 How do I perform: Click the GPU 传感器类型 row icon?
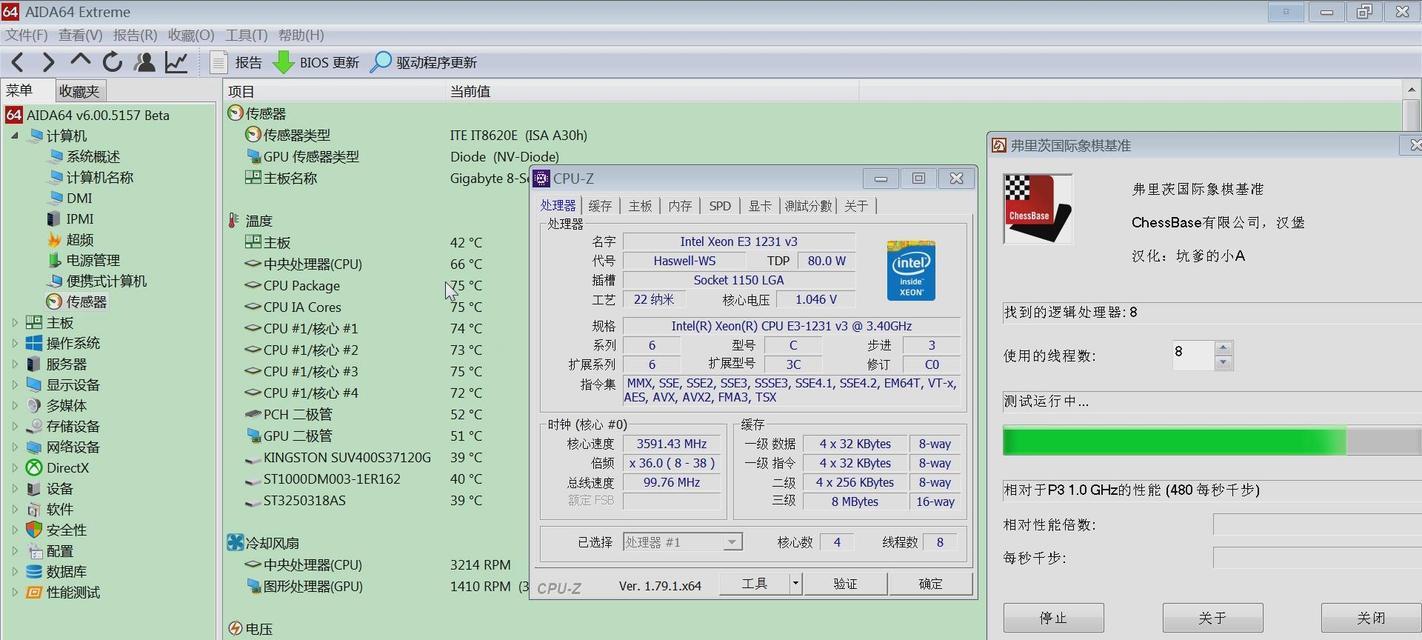click(253, 156)
